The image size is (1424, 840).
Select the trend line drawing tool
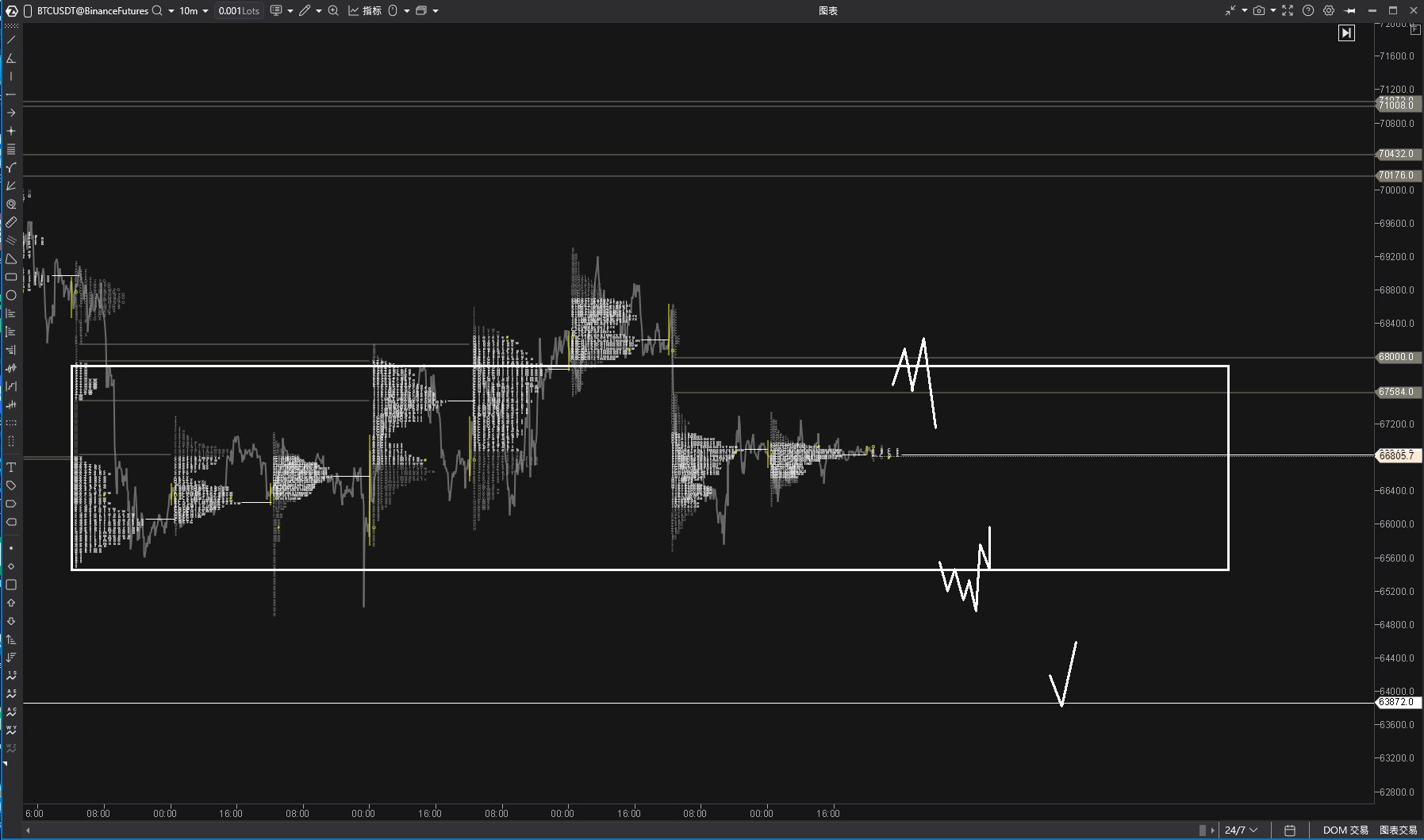[x=11, y=40]
